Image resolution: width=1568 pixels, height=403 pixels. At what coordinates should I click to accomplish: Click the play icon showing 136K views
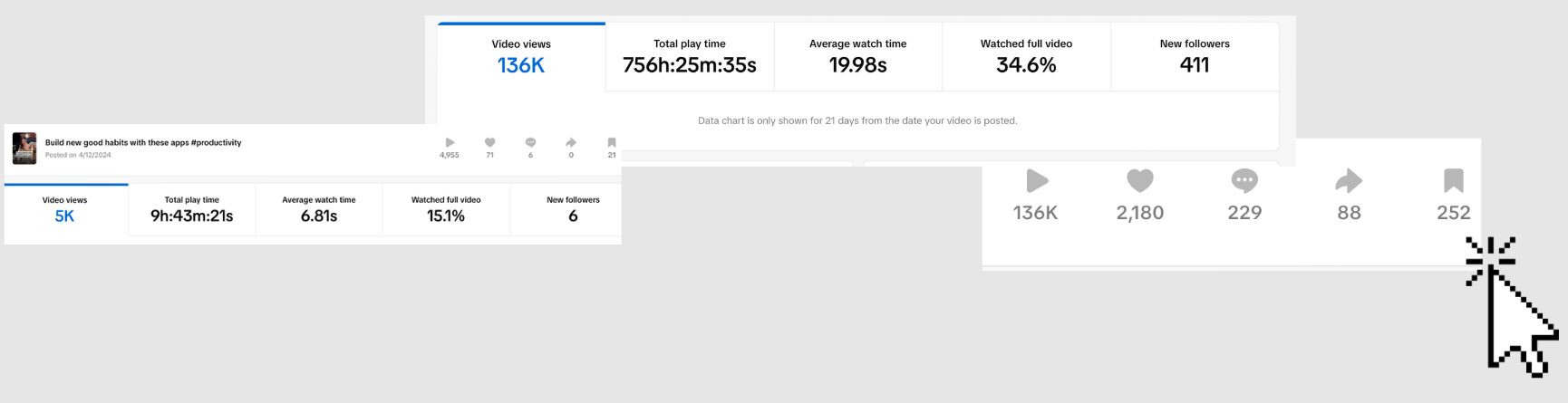click(1036, 181)
